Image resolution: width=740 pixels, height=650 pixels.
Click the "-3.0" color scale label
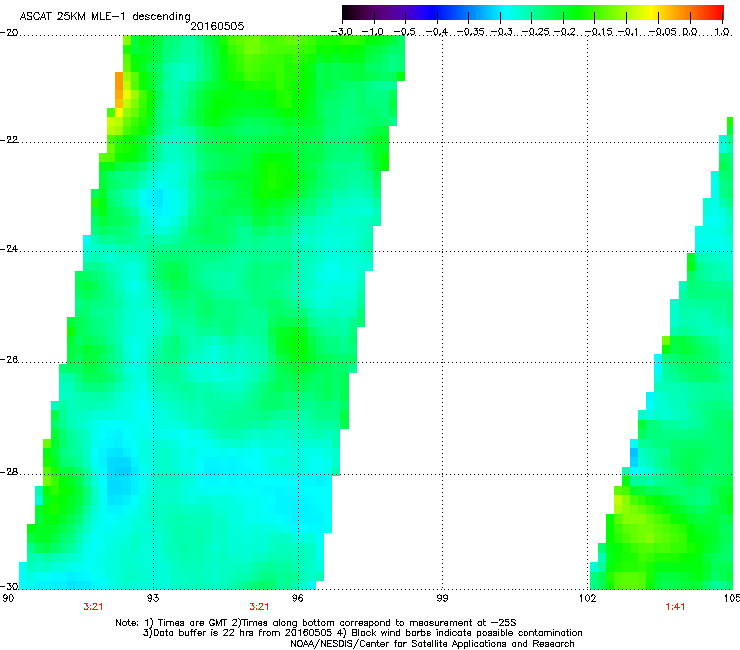tap(342, 32)
